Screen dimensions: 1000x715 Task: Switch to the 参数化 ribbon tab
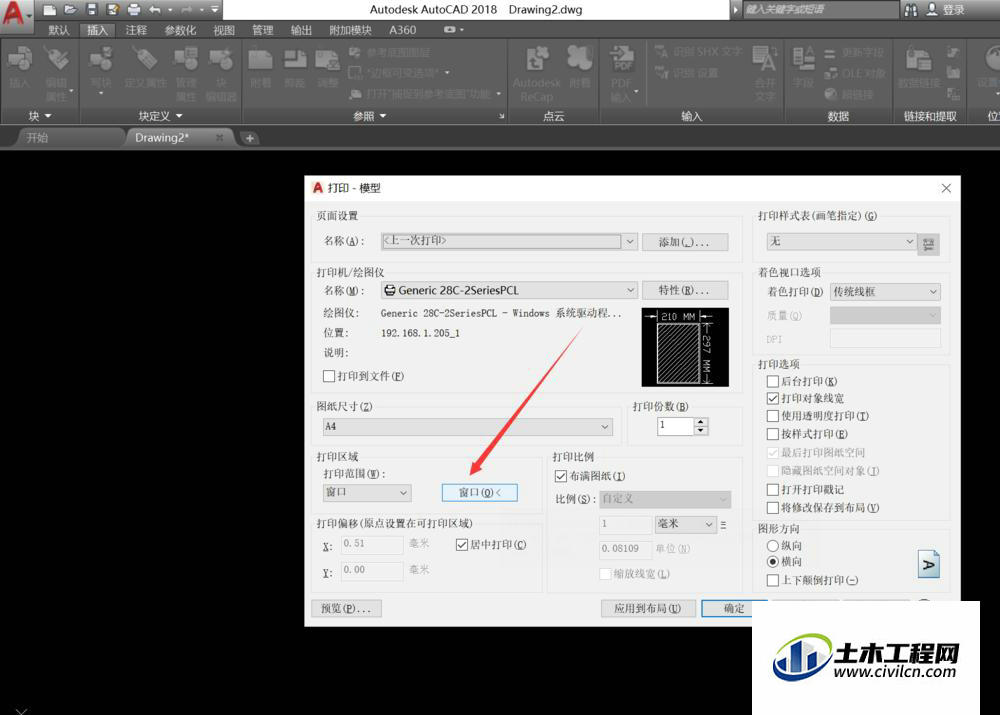click(180, 30)
